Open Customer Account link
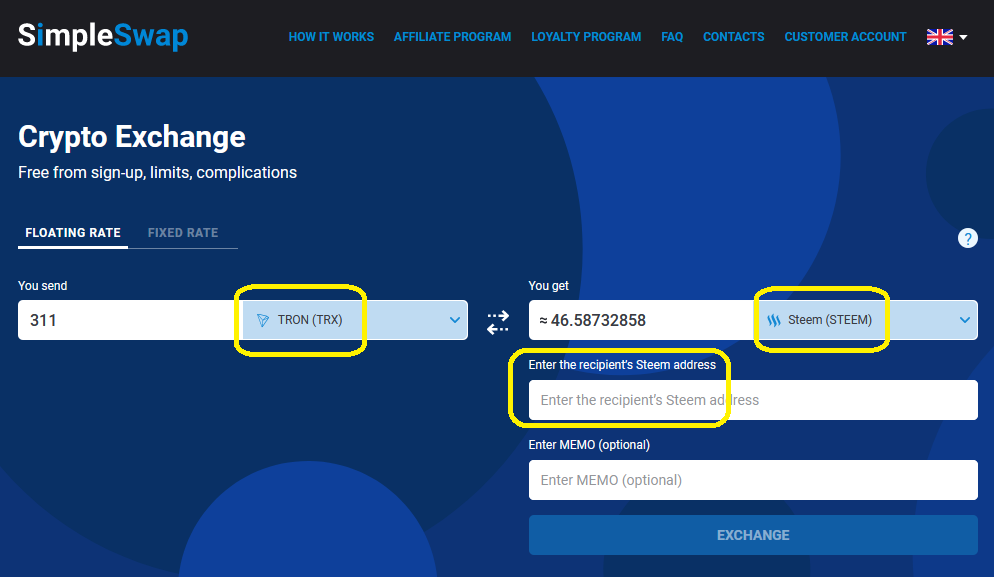994x577 pixels. [x=845, y=37]
